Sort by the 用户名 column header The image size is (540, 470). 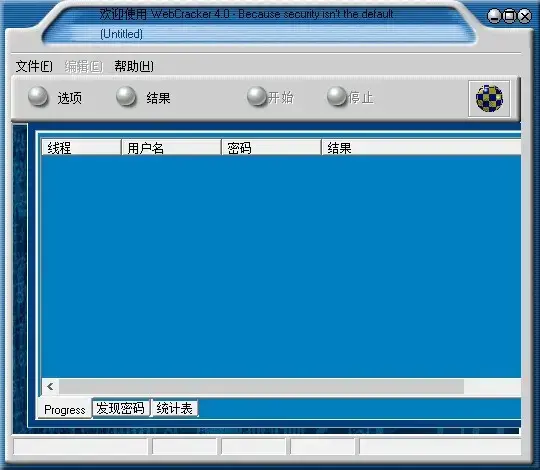pyautogui.click(x=171, y=148)
